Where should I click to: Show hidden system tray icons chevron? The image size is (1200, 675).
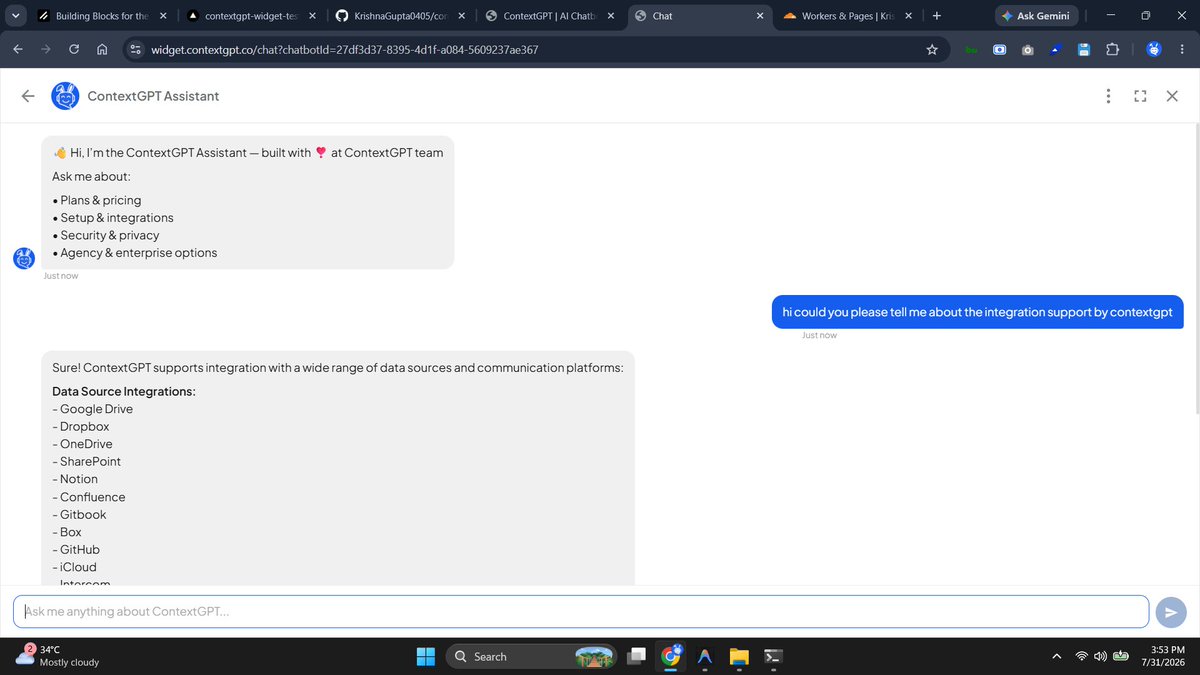point(1057,656)
